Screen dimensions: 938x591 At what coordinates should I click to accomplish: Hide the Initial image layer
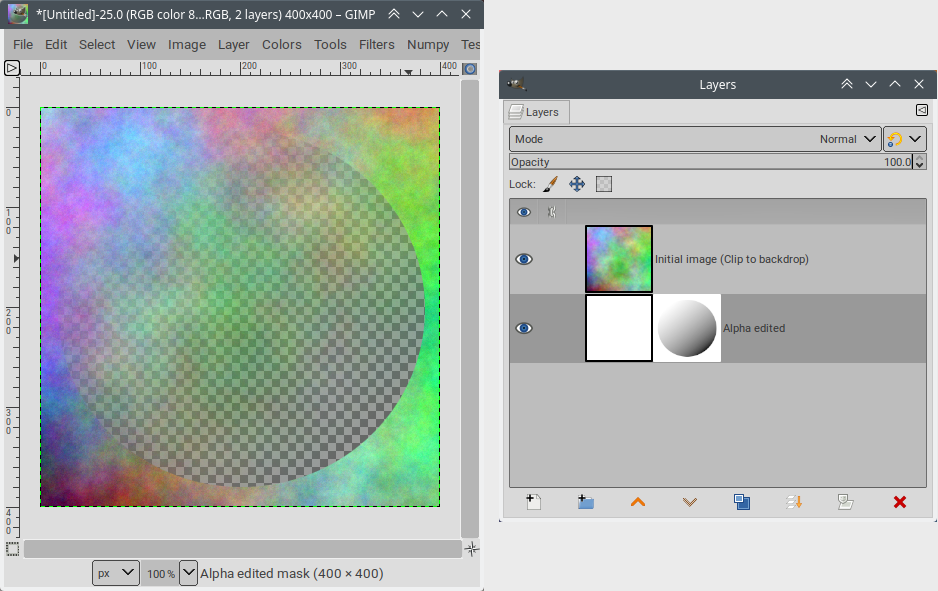click(524, 259)
